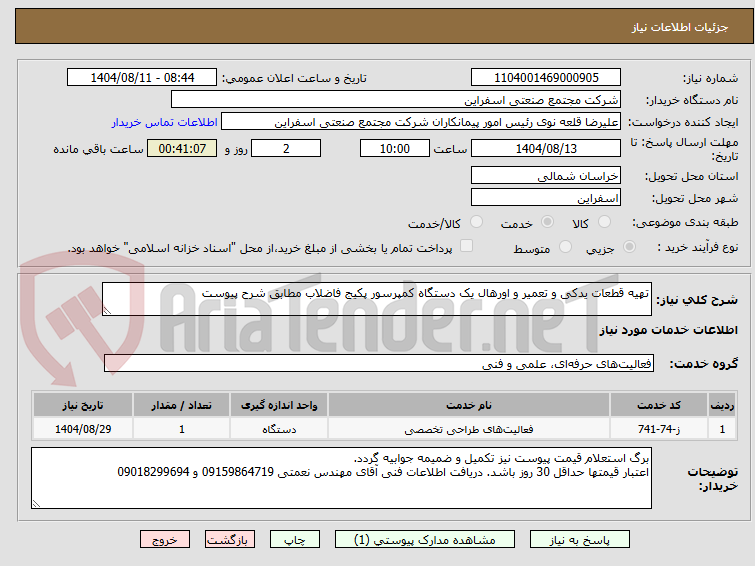The width and height of the screenshot is (755, 566).
Task: Click the شرح کلی نیاز resize handle
Action: coord(107,311)
